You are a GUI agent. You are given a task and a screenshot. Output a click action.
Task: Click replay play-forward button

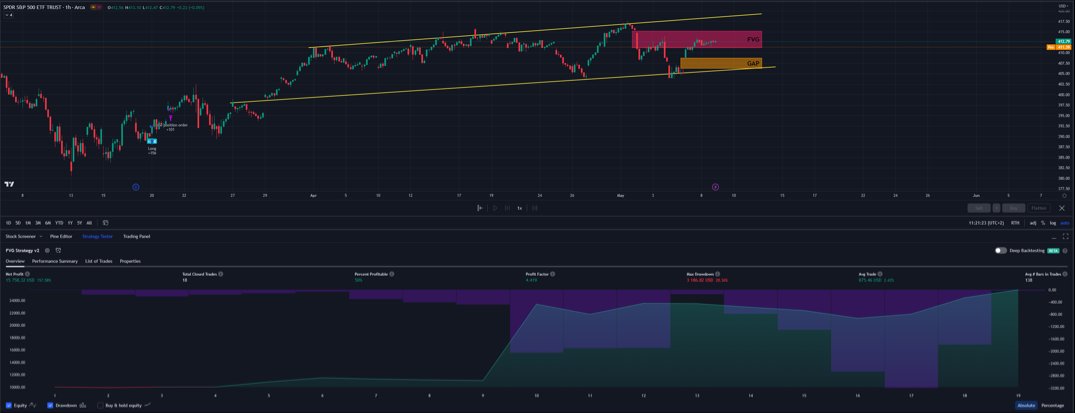tap(494, 208)
